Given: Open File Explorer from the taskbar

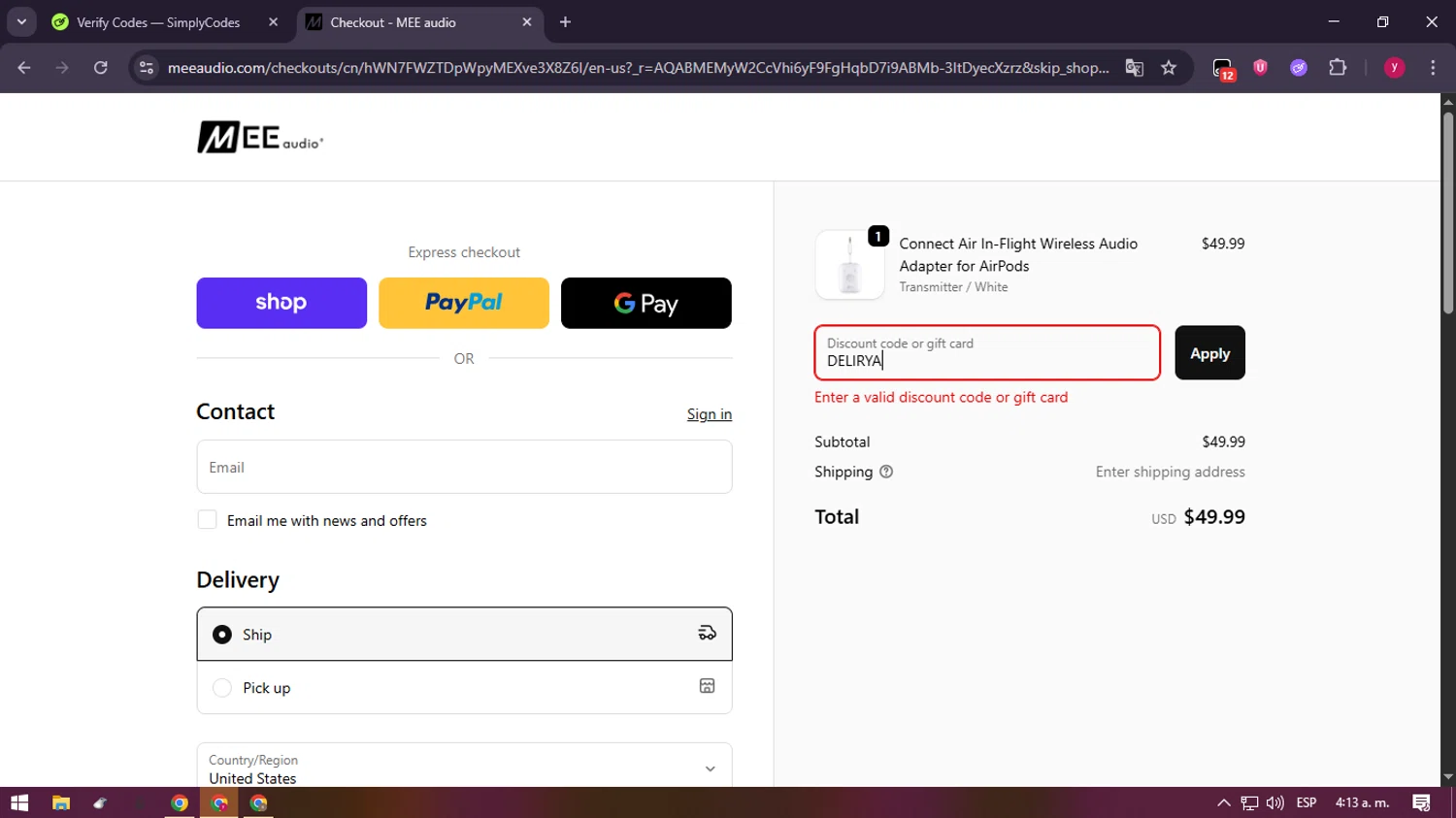Looking at the screenshot, I should [61, 802].
